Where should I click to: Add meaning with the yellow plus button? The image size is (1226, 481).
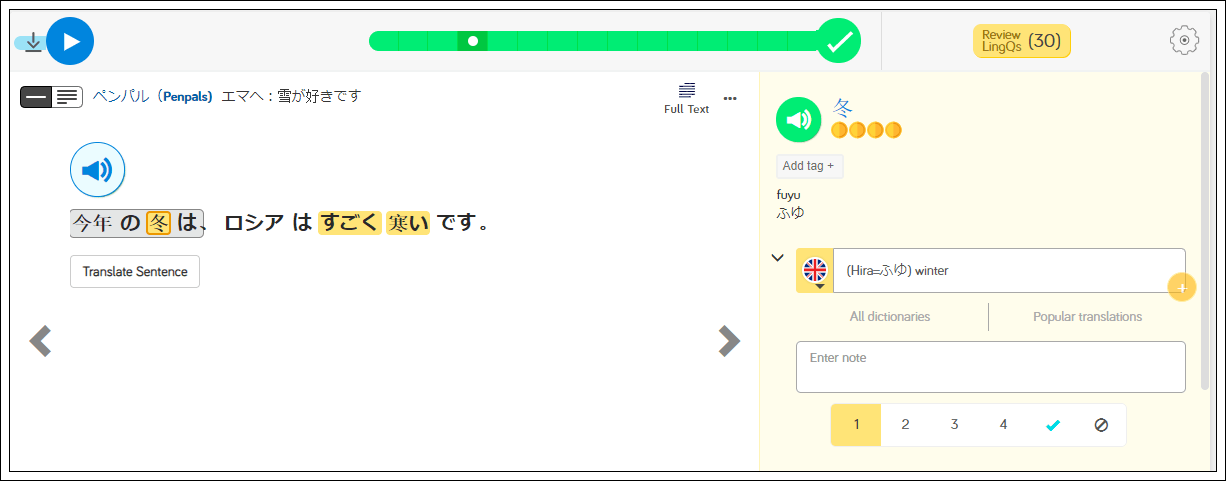pyautogui.click(x=1181, y=288)
